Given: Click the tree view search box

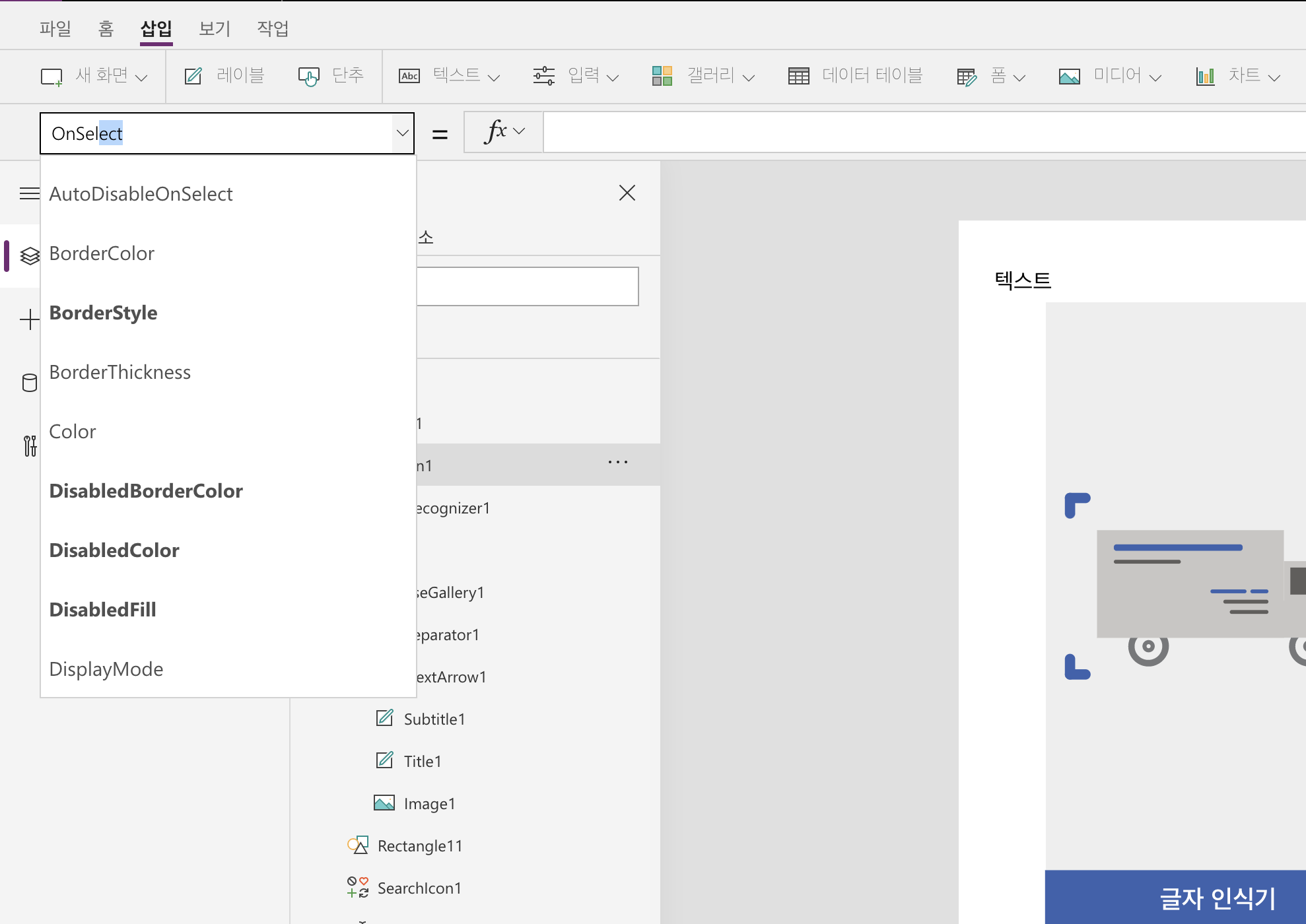Looking at the screenshot, I should pos(528,286).
